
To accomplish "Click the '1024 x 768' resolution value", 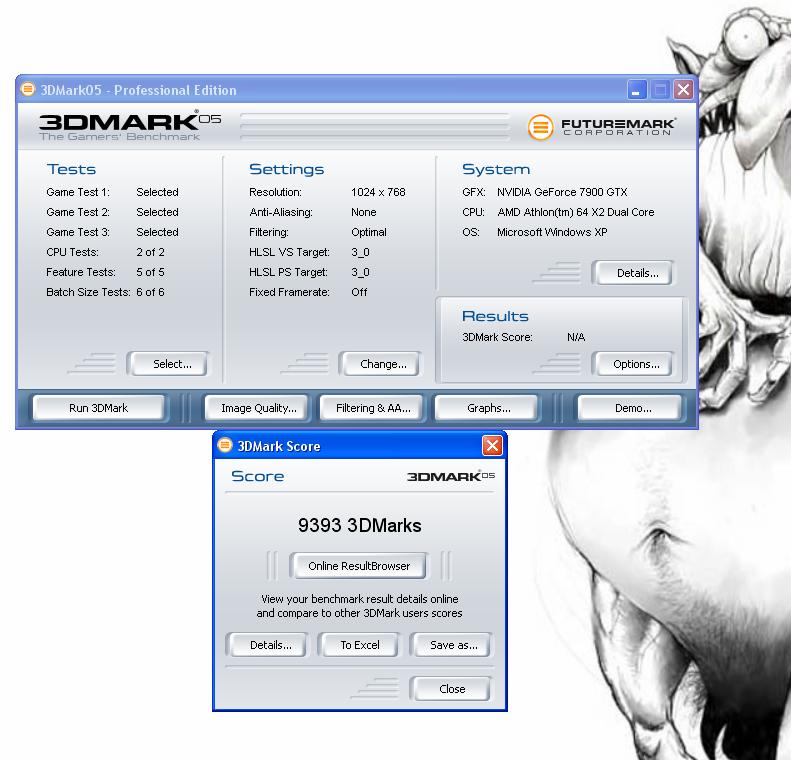I will tap(378, 192).
